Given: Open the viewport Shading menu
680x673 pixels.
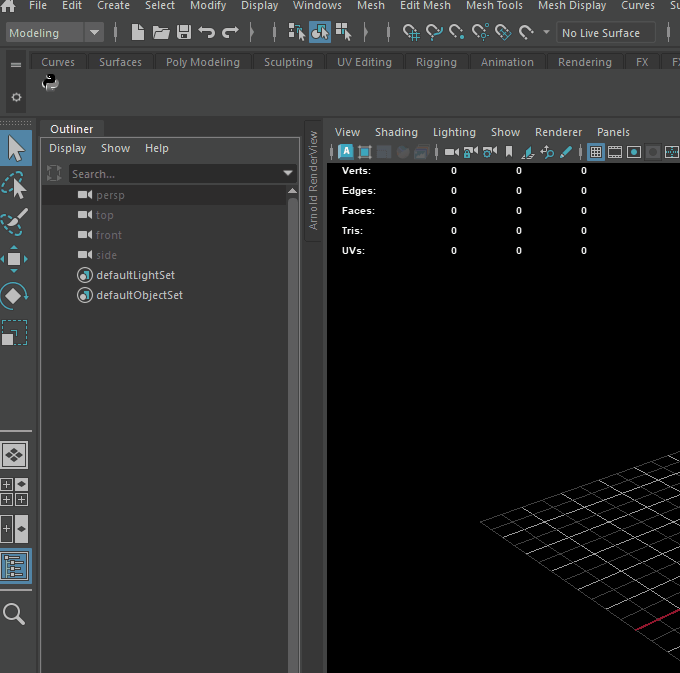Looking at the screenshot, I should (x=396, y=132).
